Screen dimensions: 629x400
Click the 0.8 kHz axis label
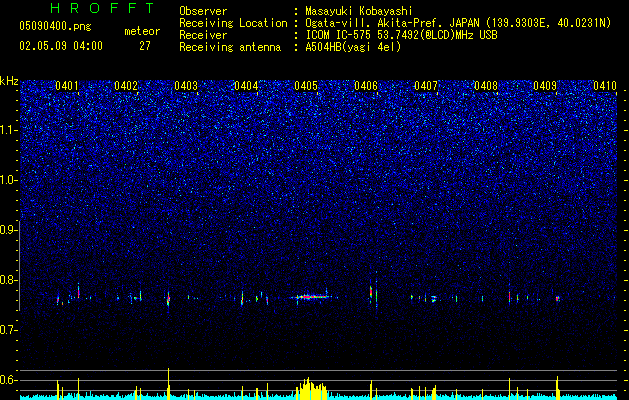pyautogui.click(x=8, y=280)
